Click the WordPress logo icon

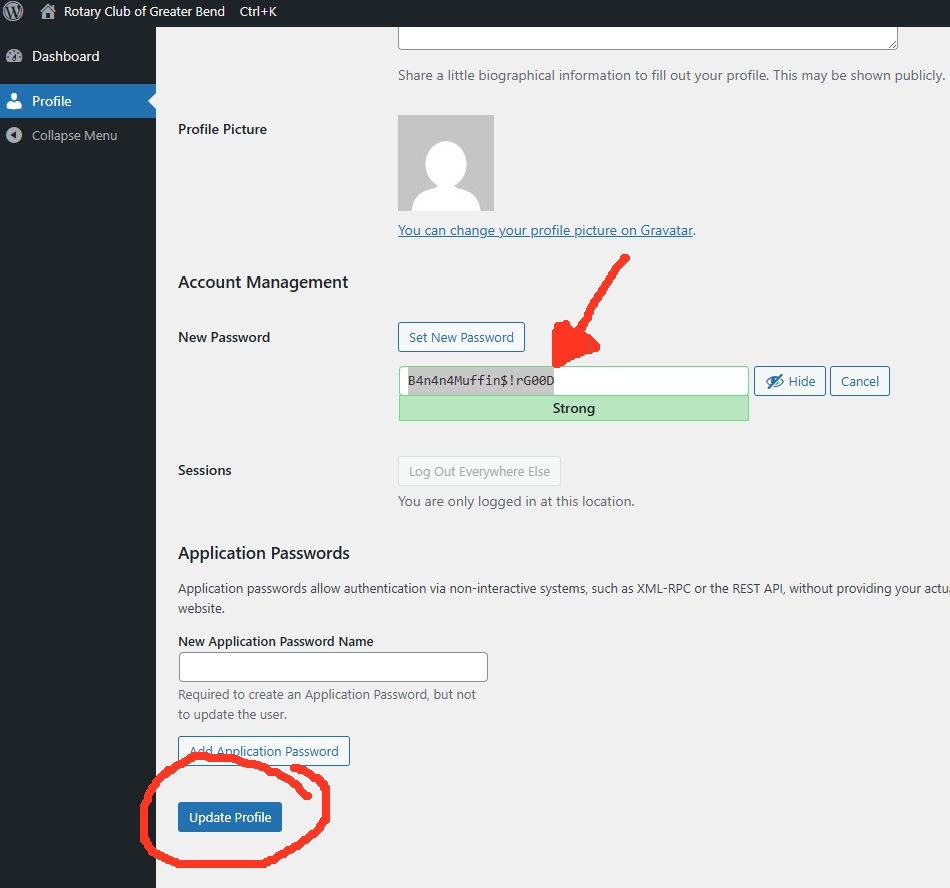(13, 11)
